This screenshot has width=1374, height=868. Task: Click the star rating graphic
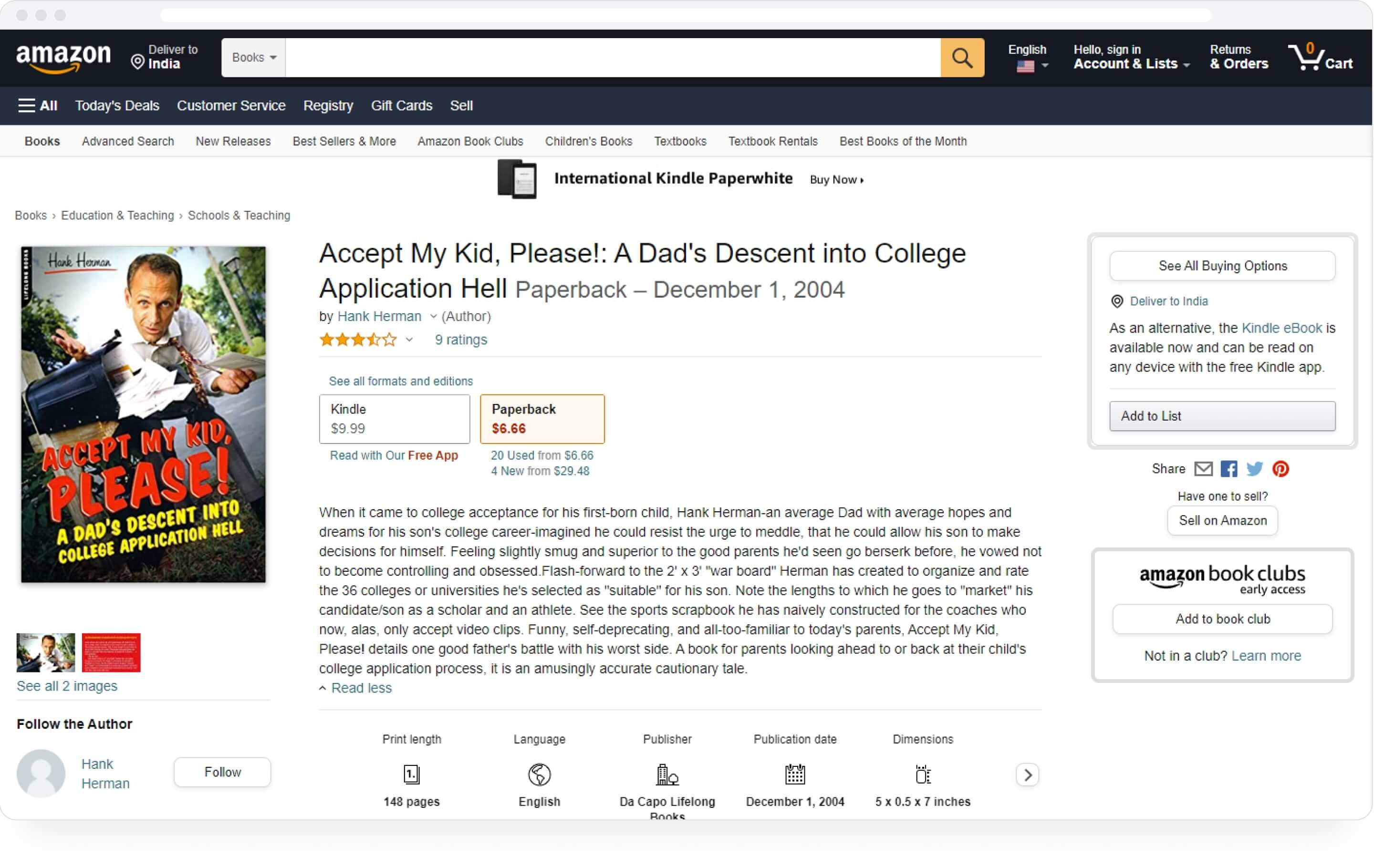pos(358,340)
